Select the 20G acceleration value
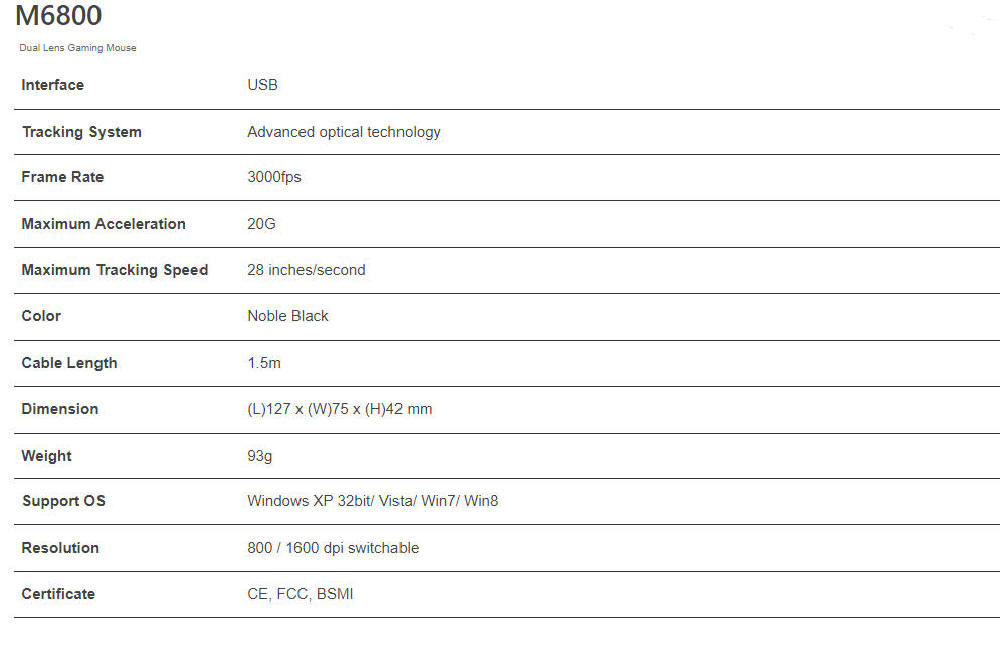This screenshot has width=1000, height=646. coord(261,224)
